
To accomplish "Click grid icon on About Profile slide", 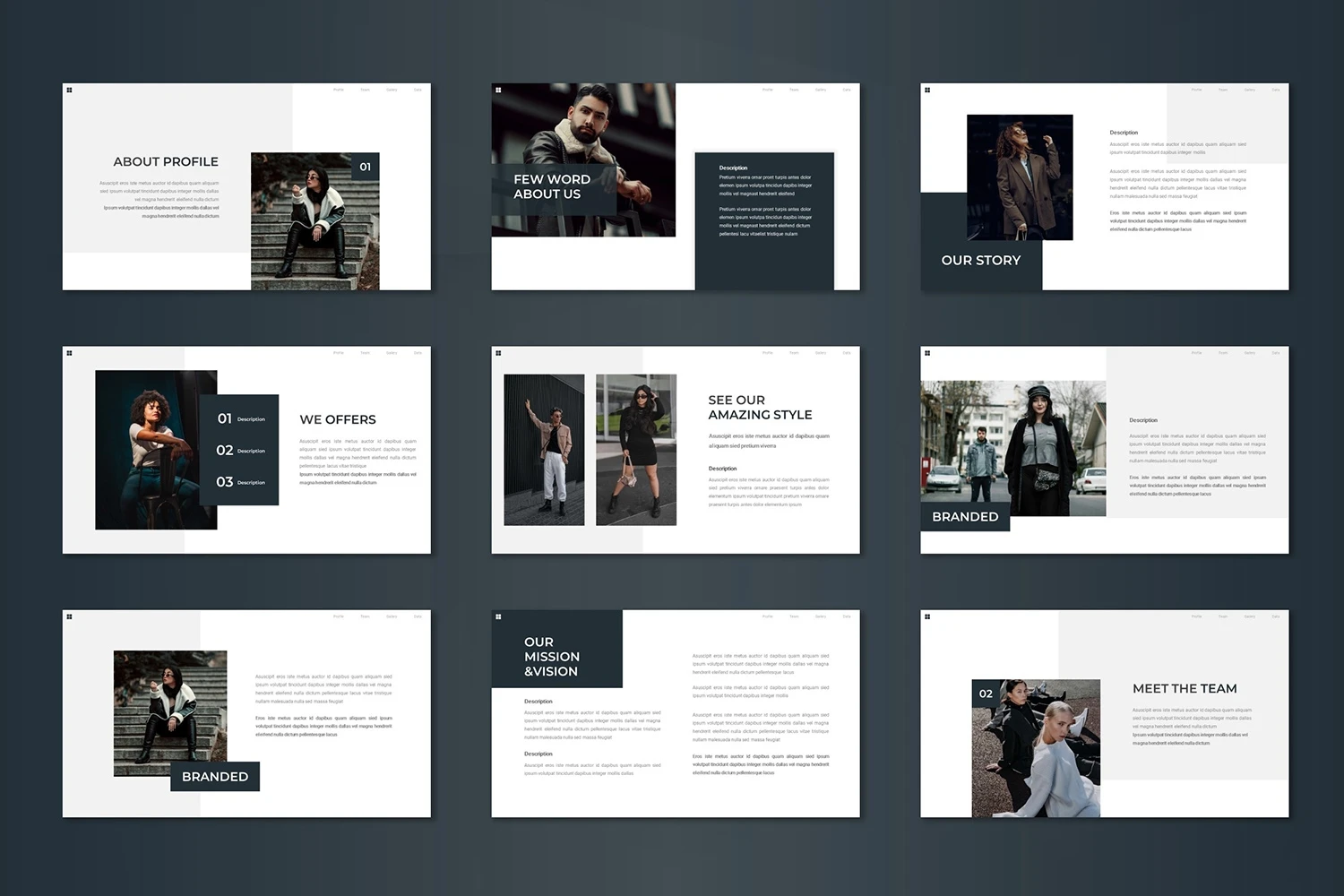I will pos(69,90).
